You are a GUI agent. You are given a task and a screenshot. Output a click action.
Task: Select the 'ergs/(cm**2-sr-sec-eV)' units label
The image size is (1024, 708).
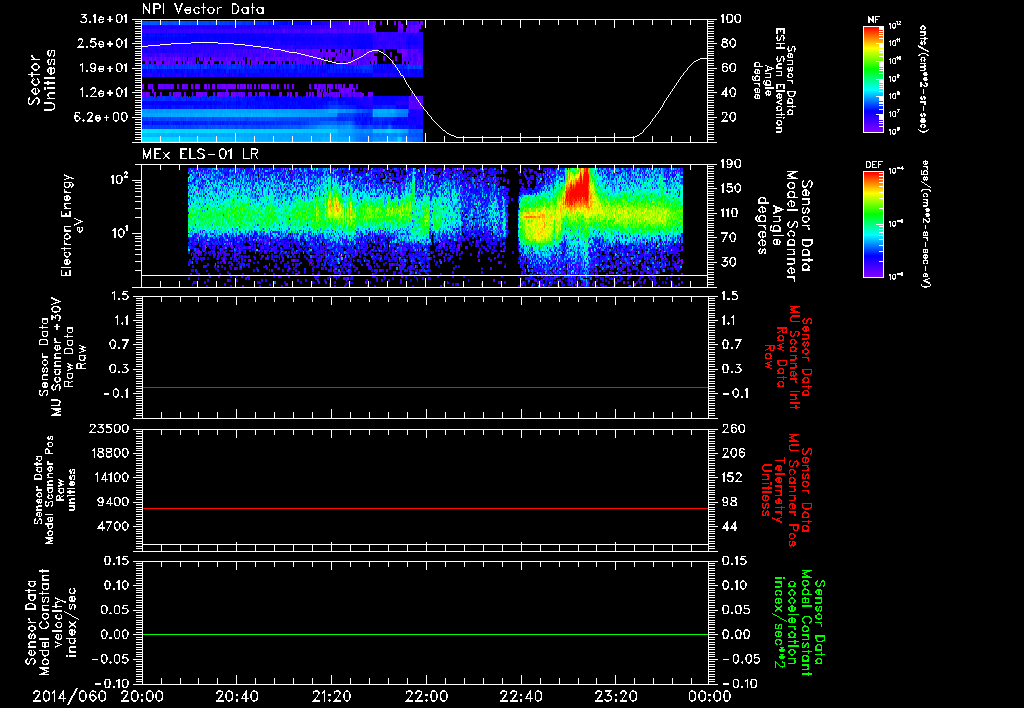[x=925, y=224]
